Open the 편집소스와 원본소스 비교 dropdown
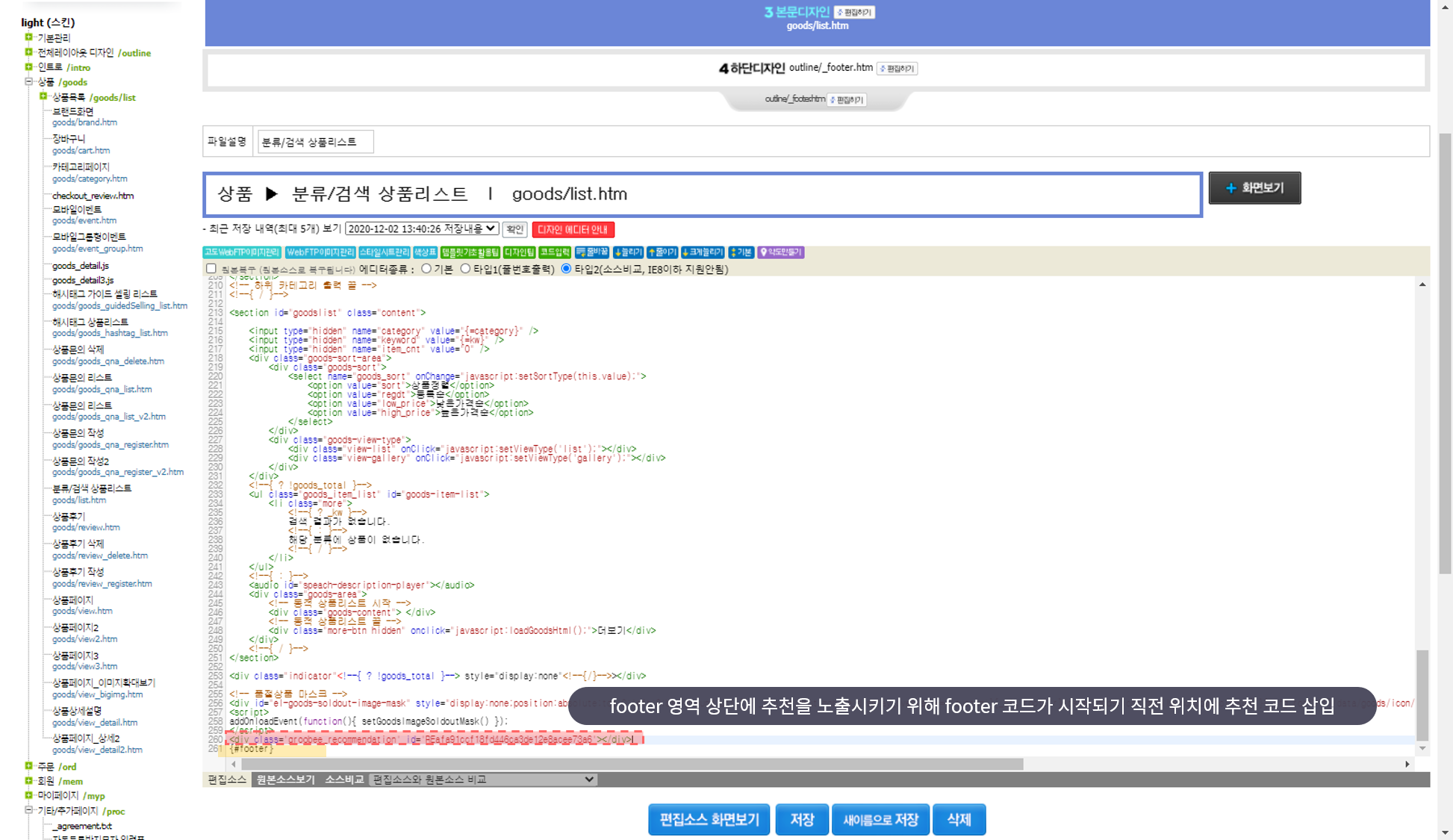The width and height of the screenshot is (1453, 840). coord(483,780)
